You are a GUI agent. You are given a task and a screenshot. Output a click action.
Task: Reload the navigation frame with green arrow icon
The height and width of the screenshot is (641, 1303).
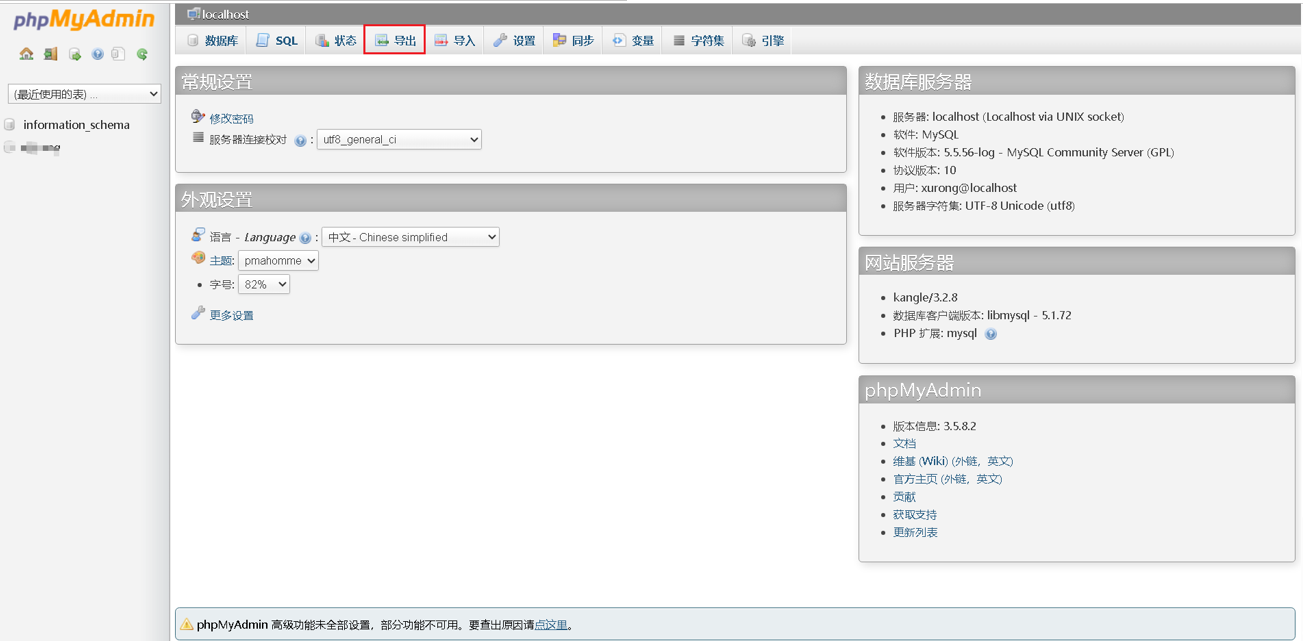[142, 54]
